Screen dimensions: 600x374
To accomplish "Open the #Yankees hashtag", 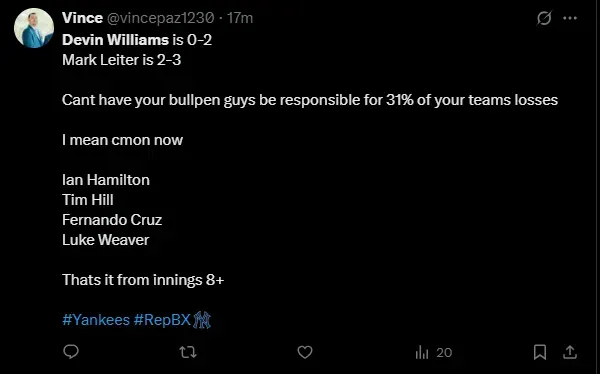I will tap(96, 320).
